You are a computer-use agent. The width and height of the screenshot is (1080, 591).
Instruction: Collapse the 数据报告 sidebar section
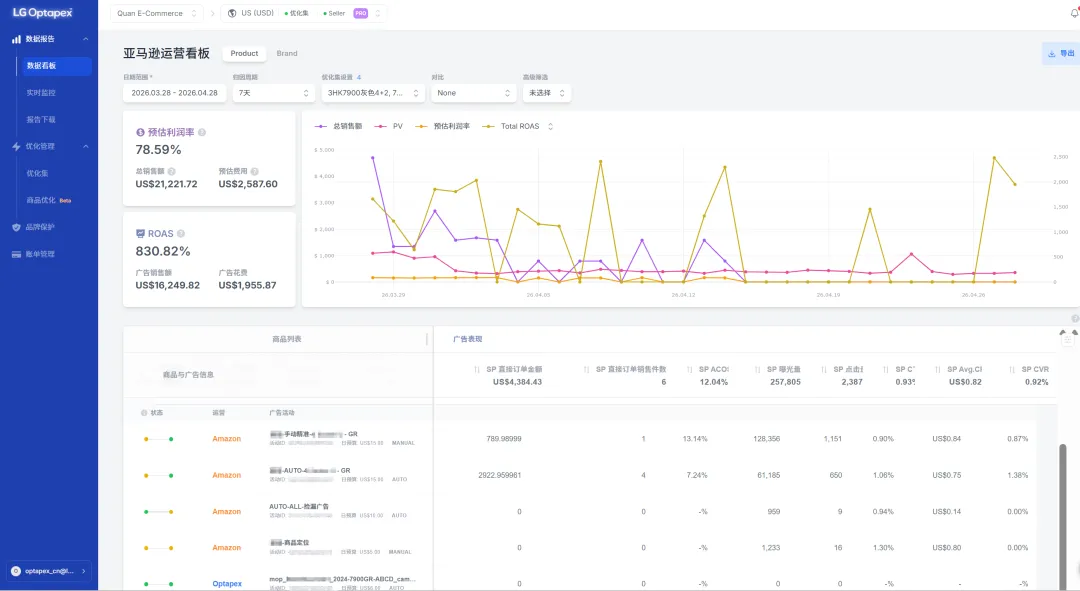[x=85, y=39]
